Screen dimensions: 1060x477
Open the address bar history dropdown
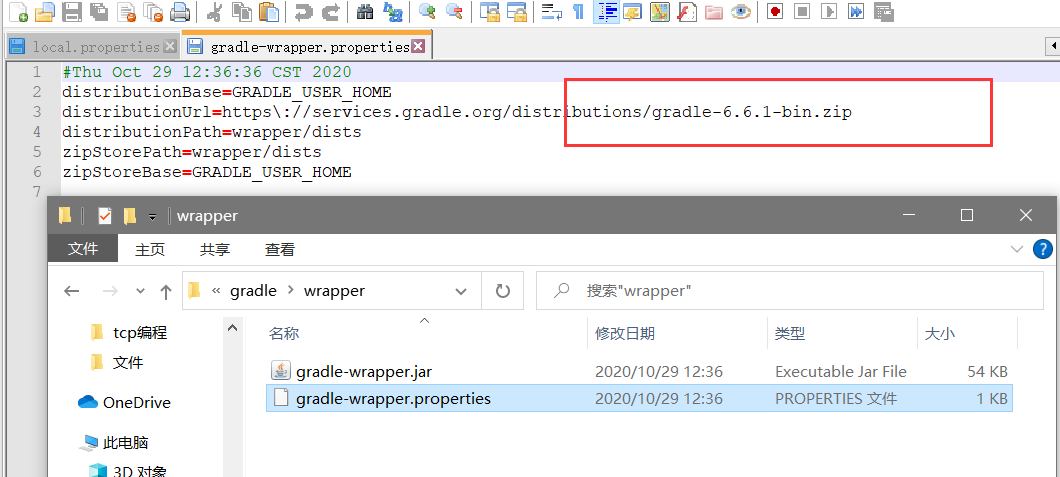pos(461,291)
